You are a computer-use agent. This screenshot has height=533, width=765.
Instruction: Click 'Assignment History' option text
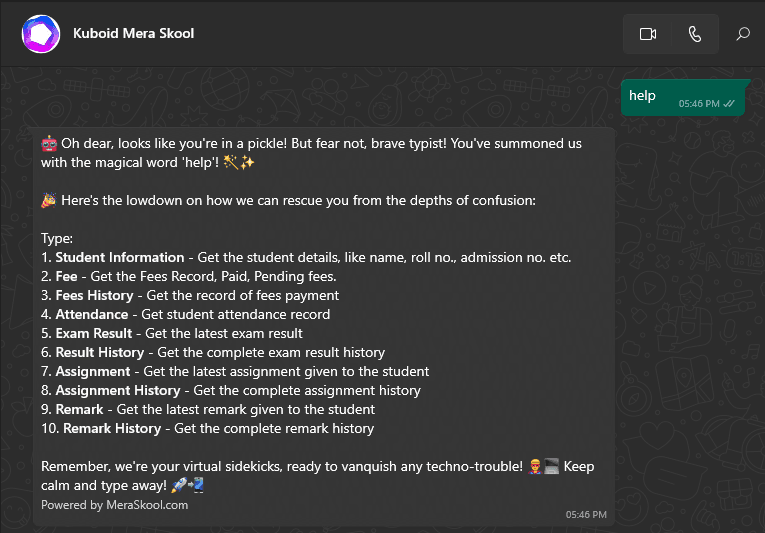118,390
